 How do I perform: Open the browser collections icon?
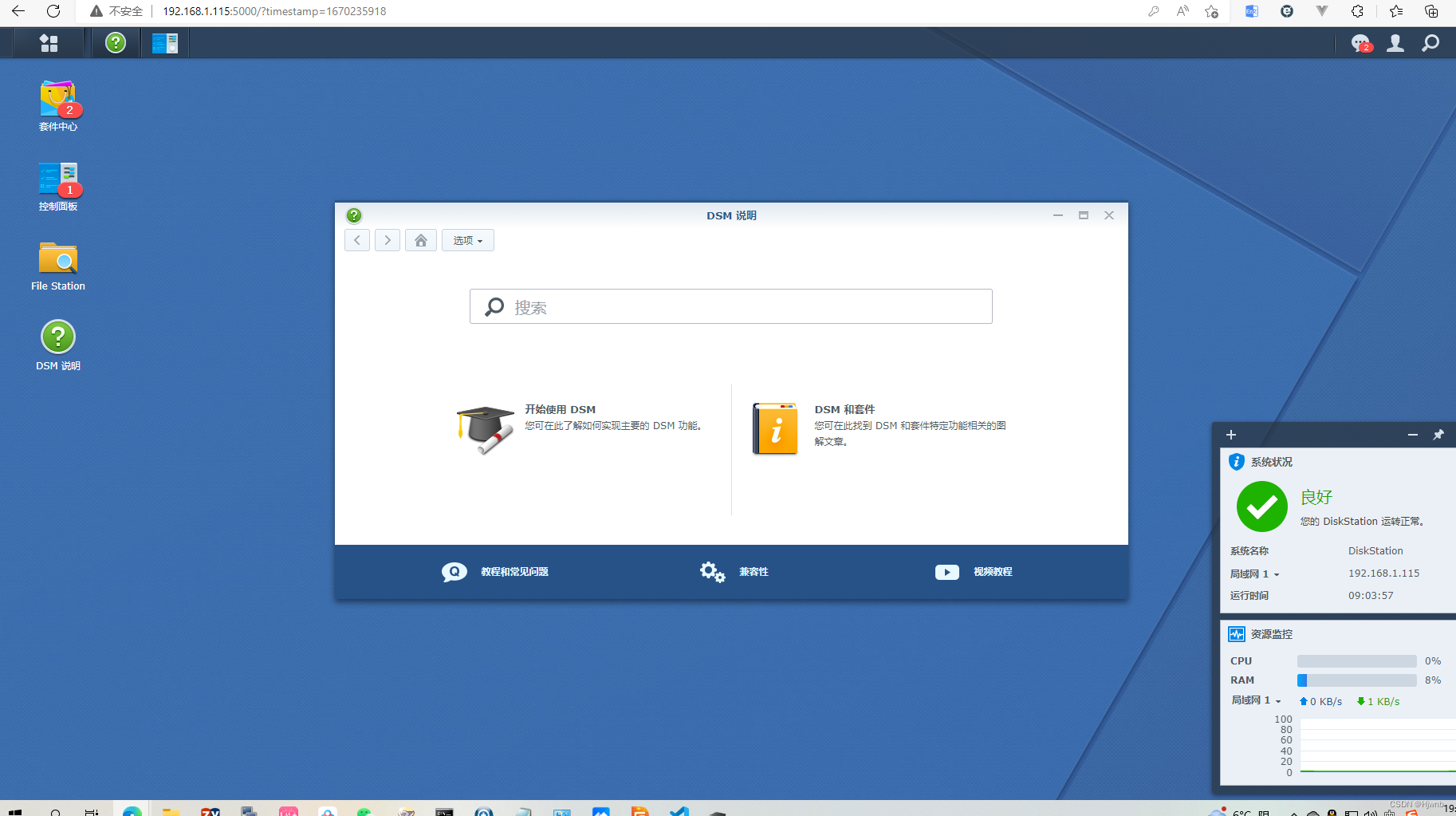tap(1431, 11)
